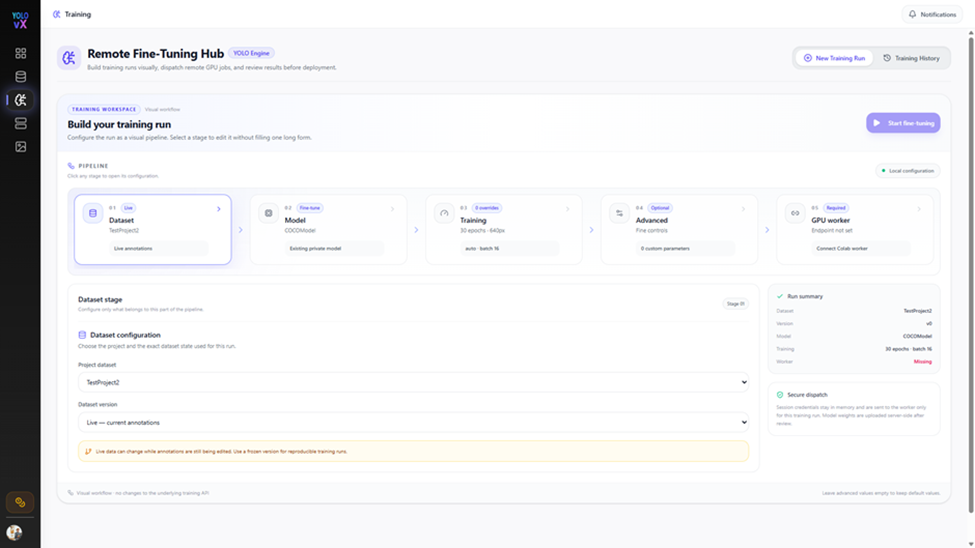
Task: Click the Stage 01 badge
Action: click(x=736, y=304)
